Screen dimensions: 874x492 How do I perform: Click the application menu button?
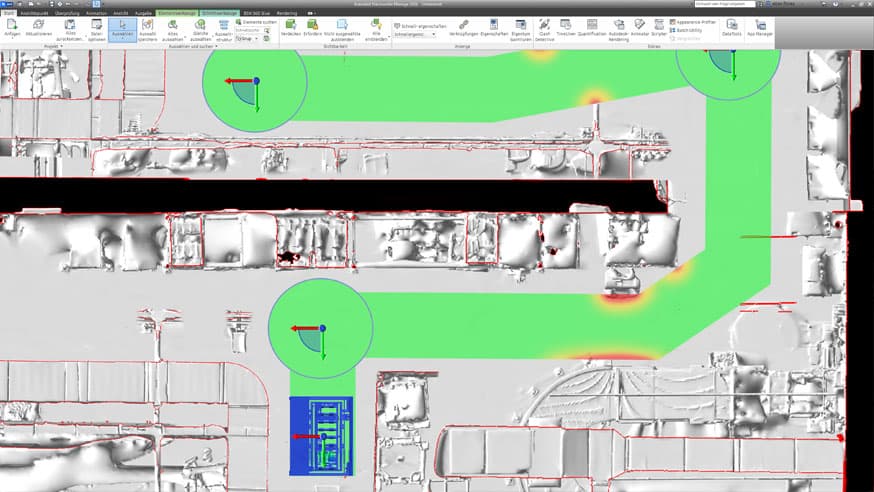(6, 3)
